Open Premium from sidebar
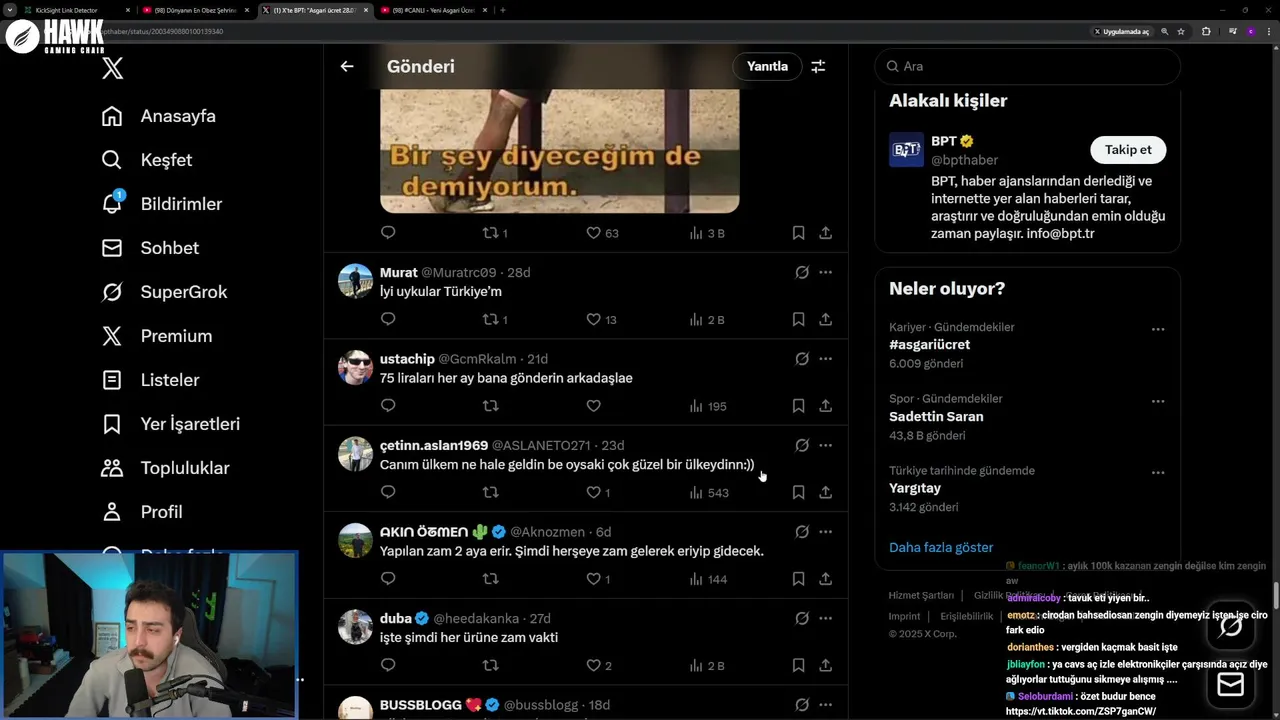The width and height of the screenshot is (1280, 720). coord(157,336)
